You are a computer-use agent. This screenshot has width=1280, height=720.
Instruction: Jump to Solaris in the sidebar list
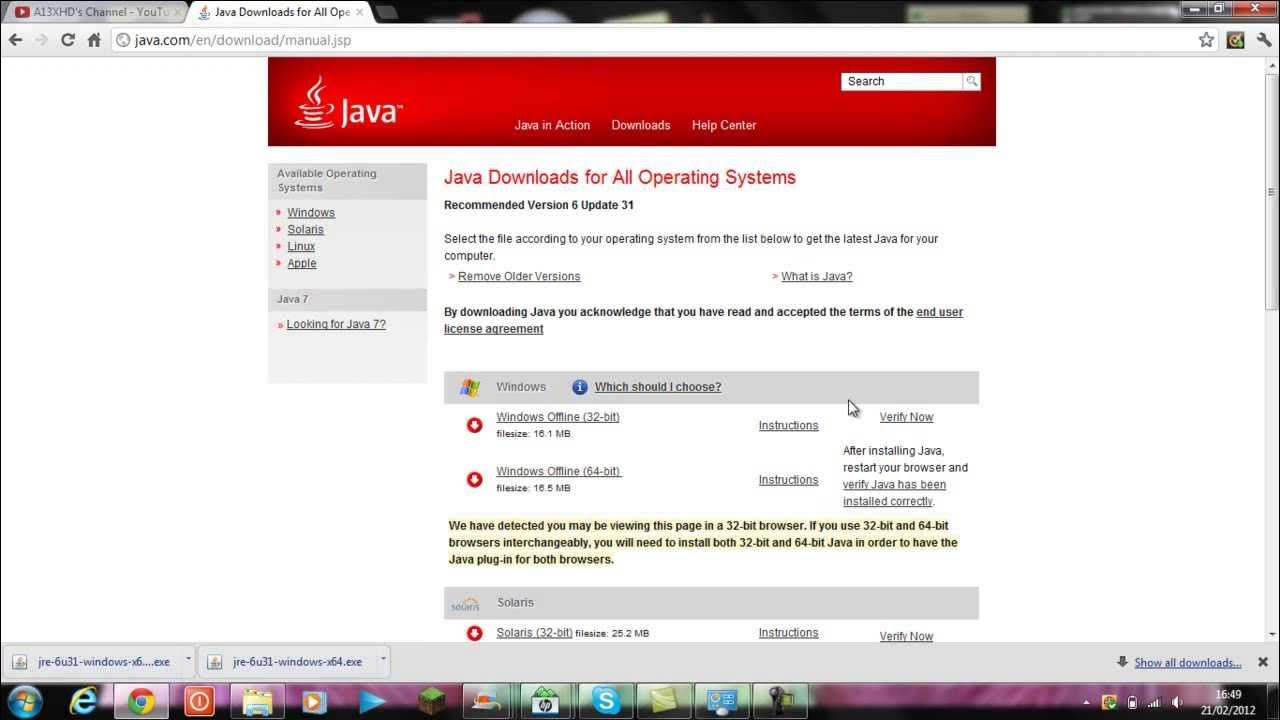305,230
